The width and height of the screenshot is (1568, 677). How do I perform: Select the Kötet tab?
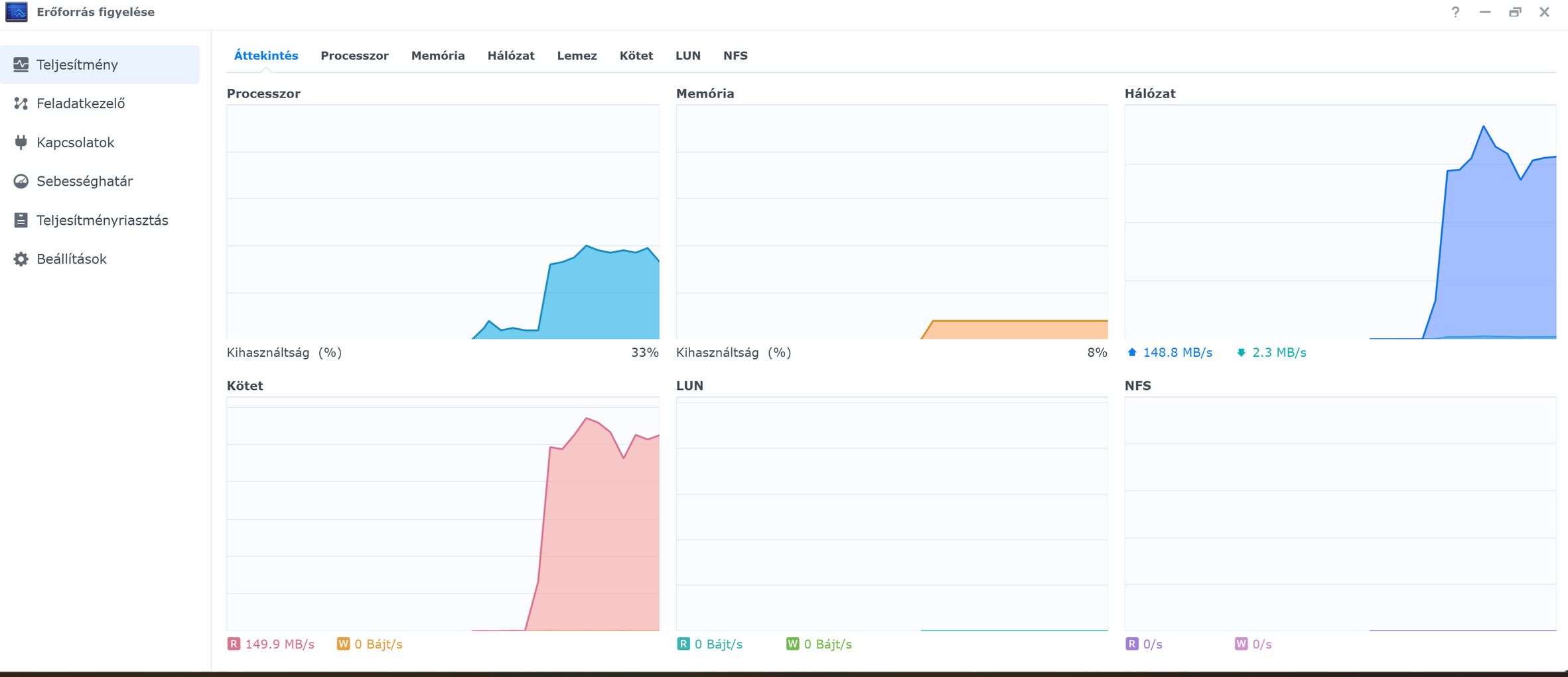[636, 56]
